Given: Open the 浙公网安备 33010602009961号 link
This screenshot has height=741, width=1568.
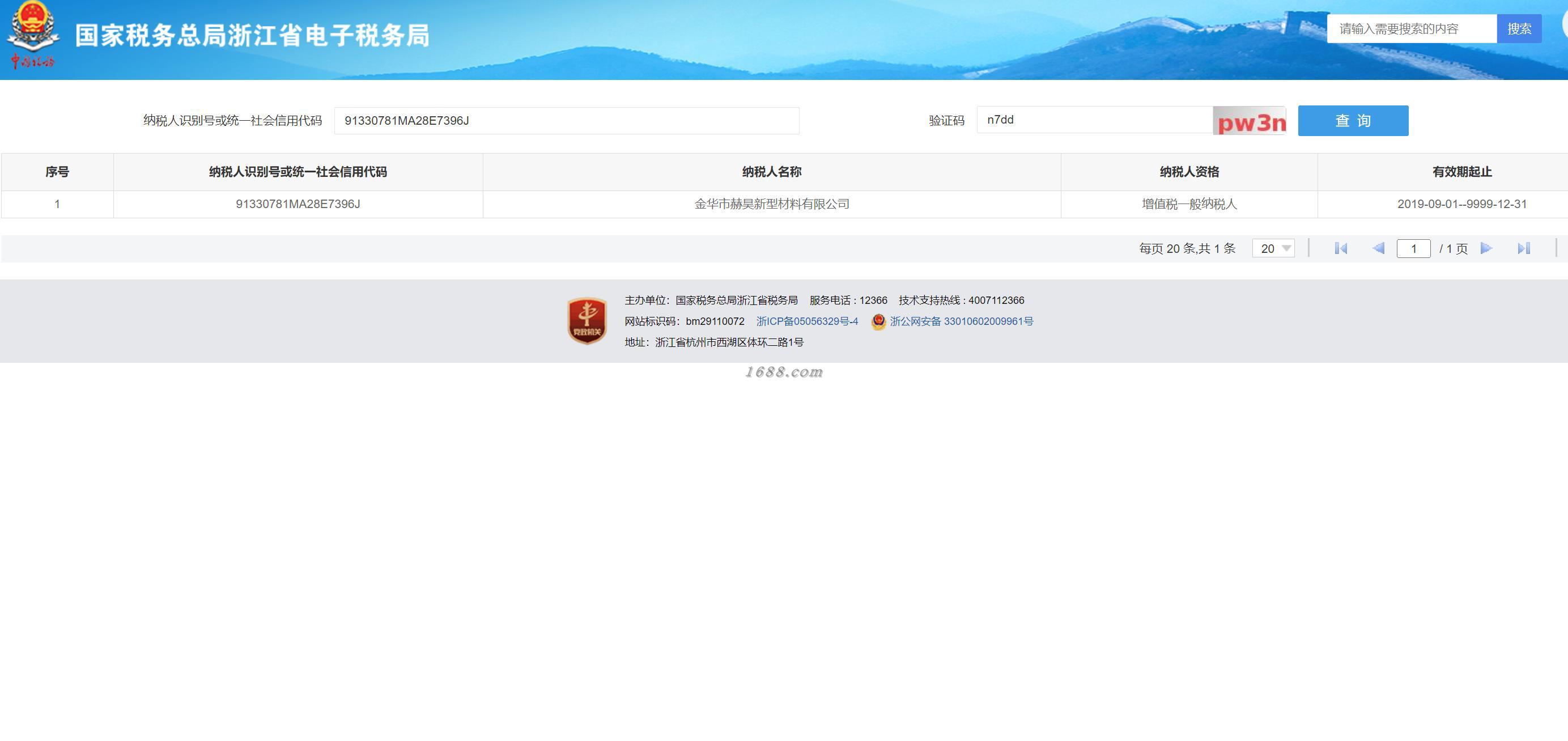Looking at the screenshot, I should [961, 321].
